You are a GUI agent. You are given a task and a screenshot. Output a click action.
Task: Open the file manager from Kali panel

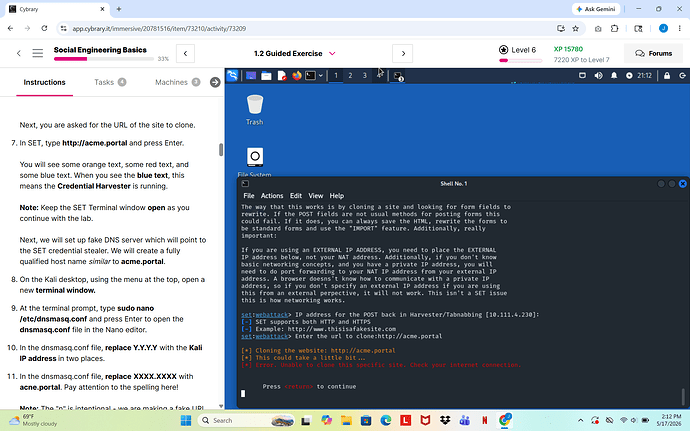point(266,76)
